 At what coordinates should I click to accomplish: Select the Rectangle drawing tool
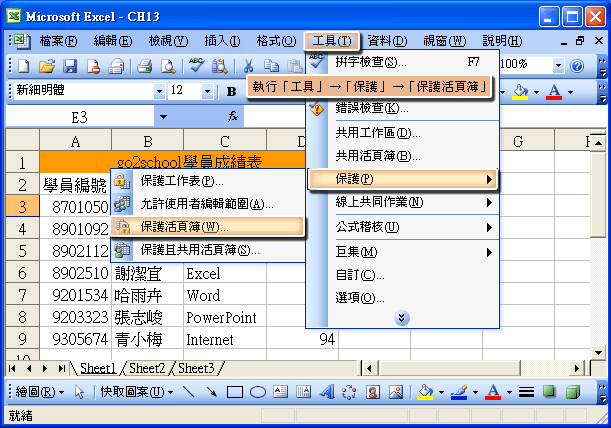(235, 392)
